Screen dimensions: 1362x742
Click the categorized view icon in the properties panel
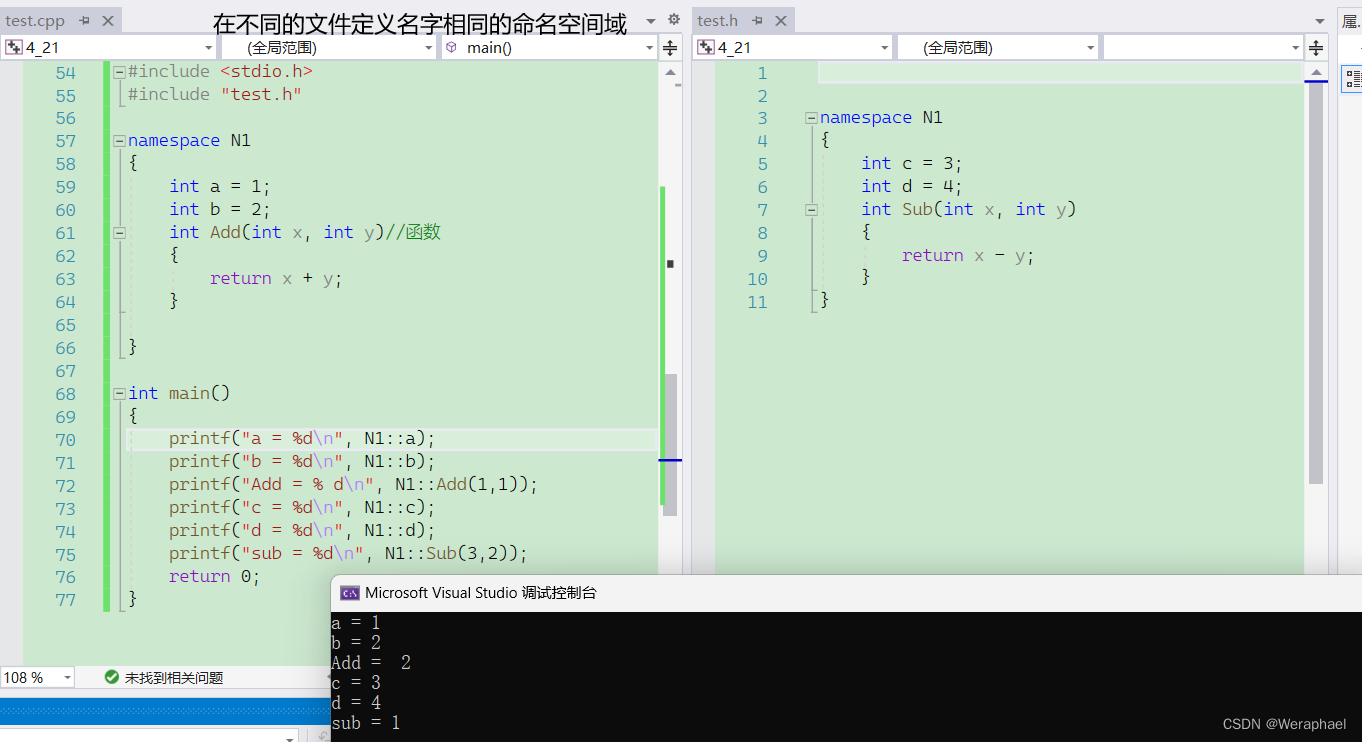pos(1352,79)
